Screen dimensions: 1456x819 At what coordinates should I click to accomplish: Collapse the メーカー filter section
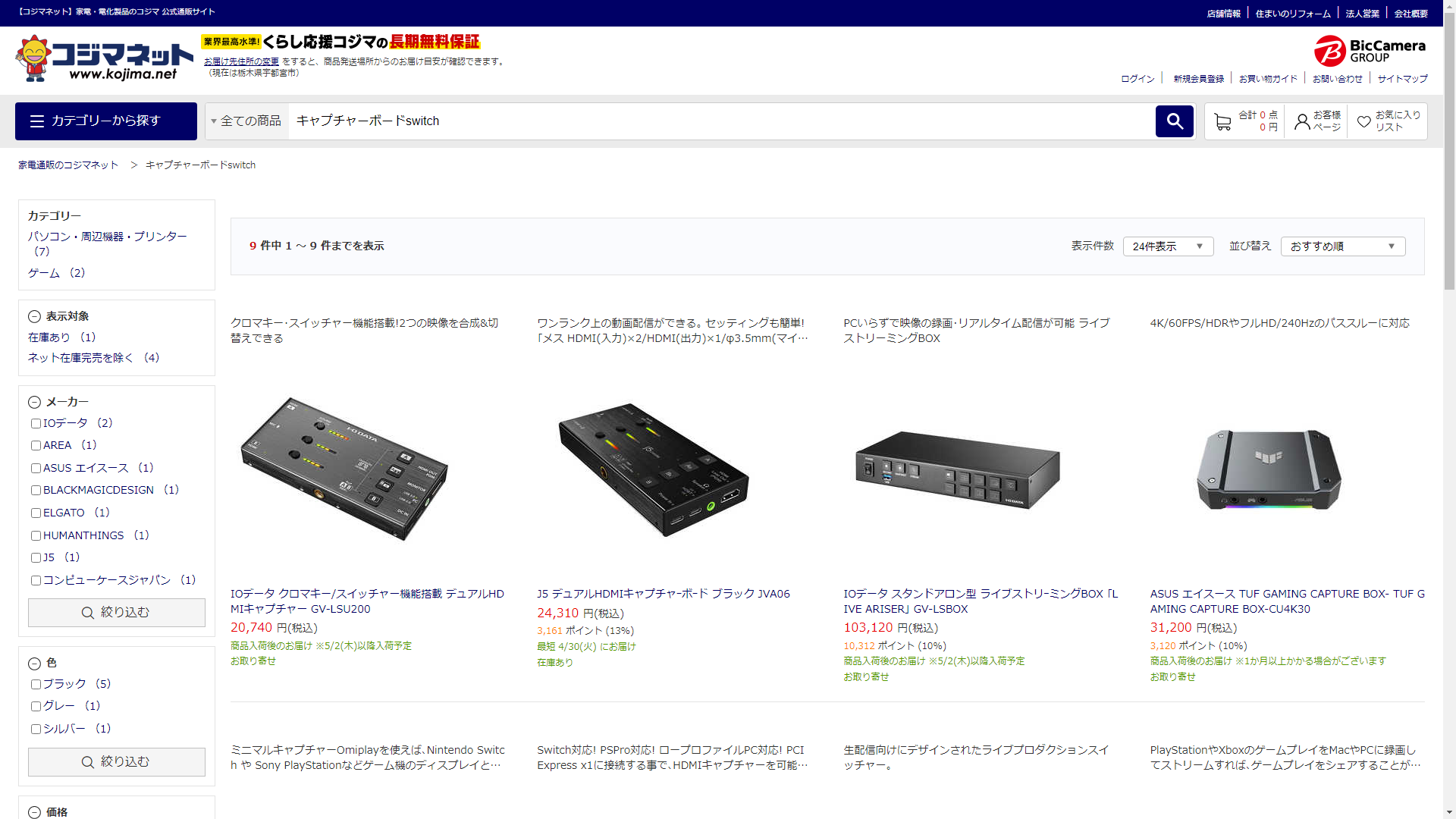click(34, 403)
